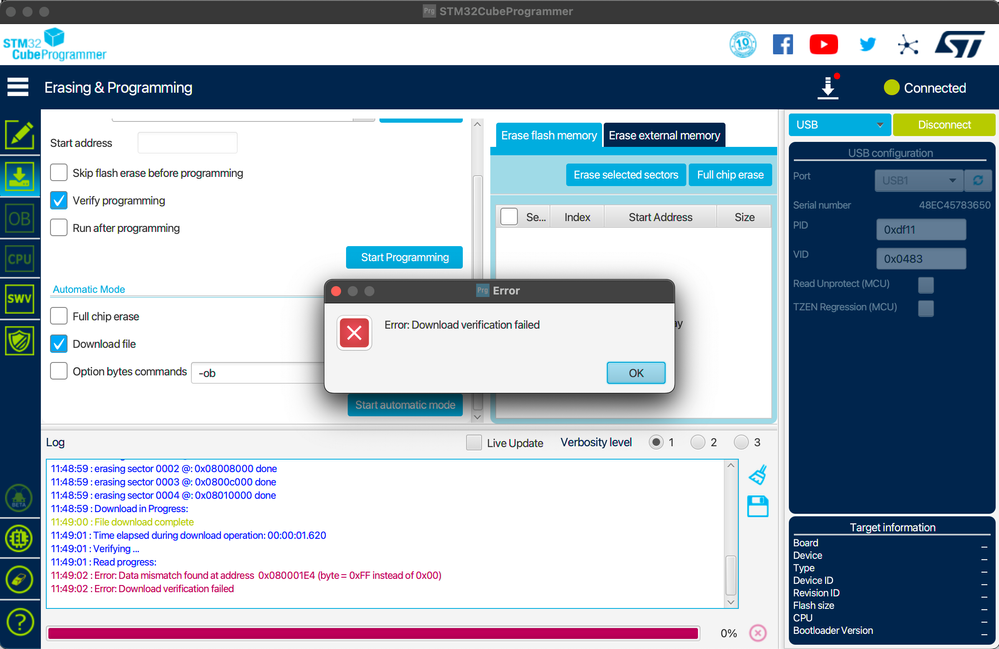This screenshot has height=649, width=999.
Task: Open the BETA feature icon in sidebar
Action: pyautogui.click(x=19, y=498)
